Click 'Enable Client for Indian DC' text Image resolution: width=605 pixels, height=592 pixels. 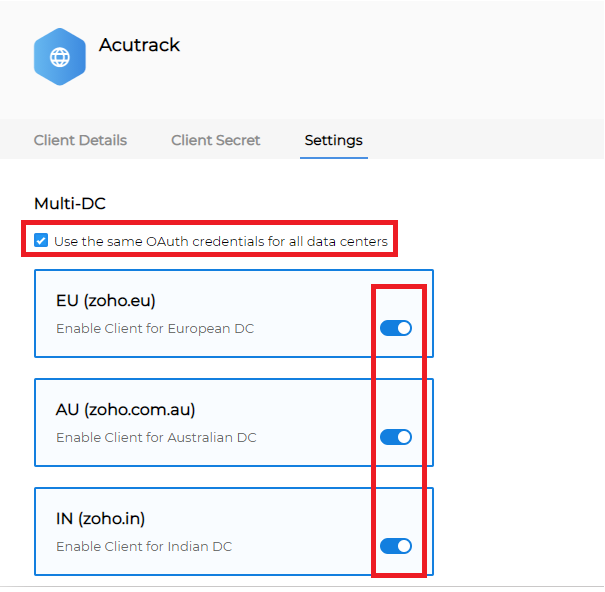pos(144,546)
